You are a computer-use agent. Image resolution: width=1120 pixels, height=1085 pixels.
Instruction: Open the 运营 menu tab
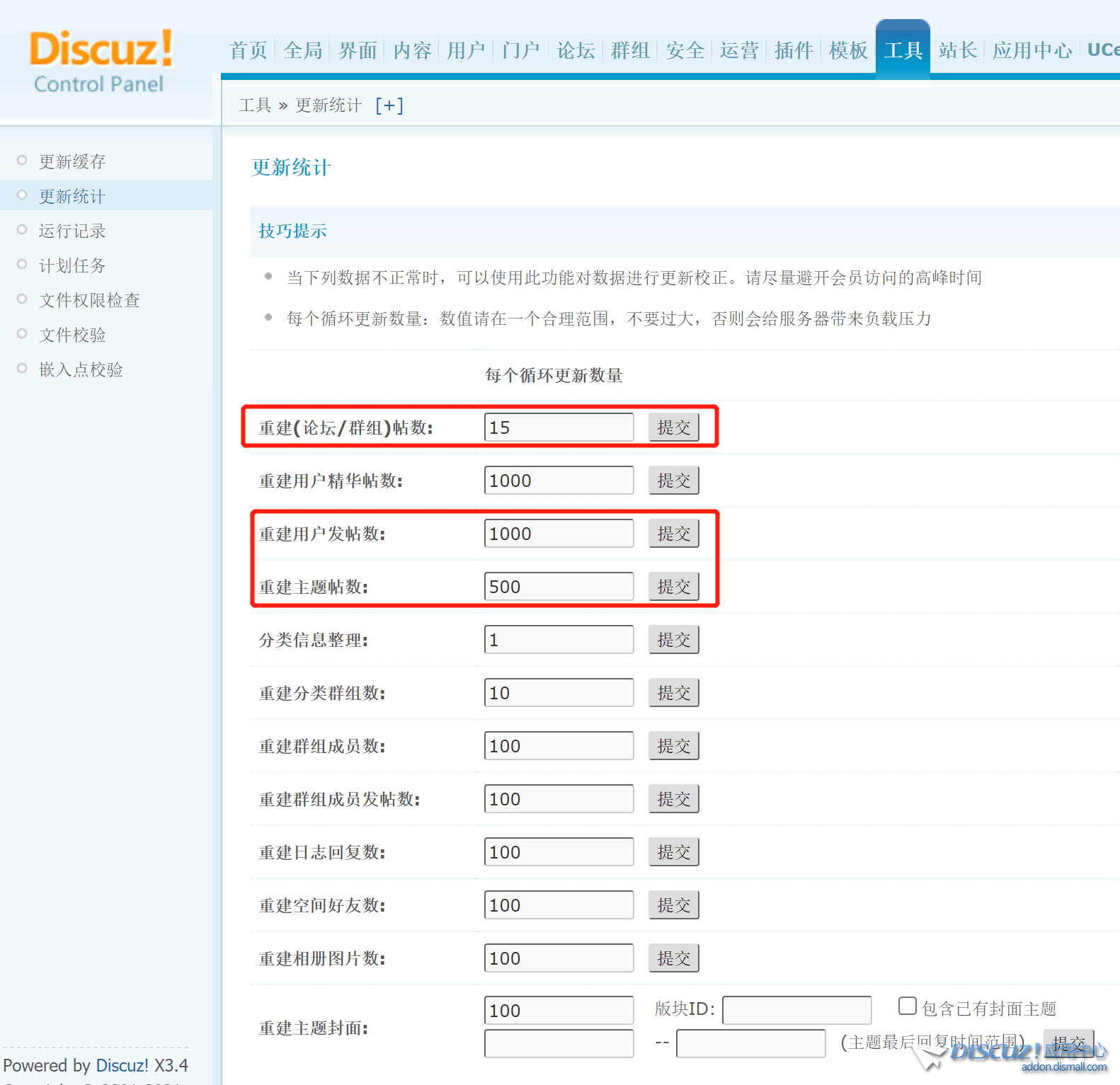click(739, 50)
